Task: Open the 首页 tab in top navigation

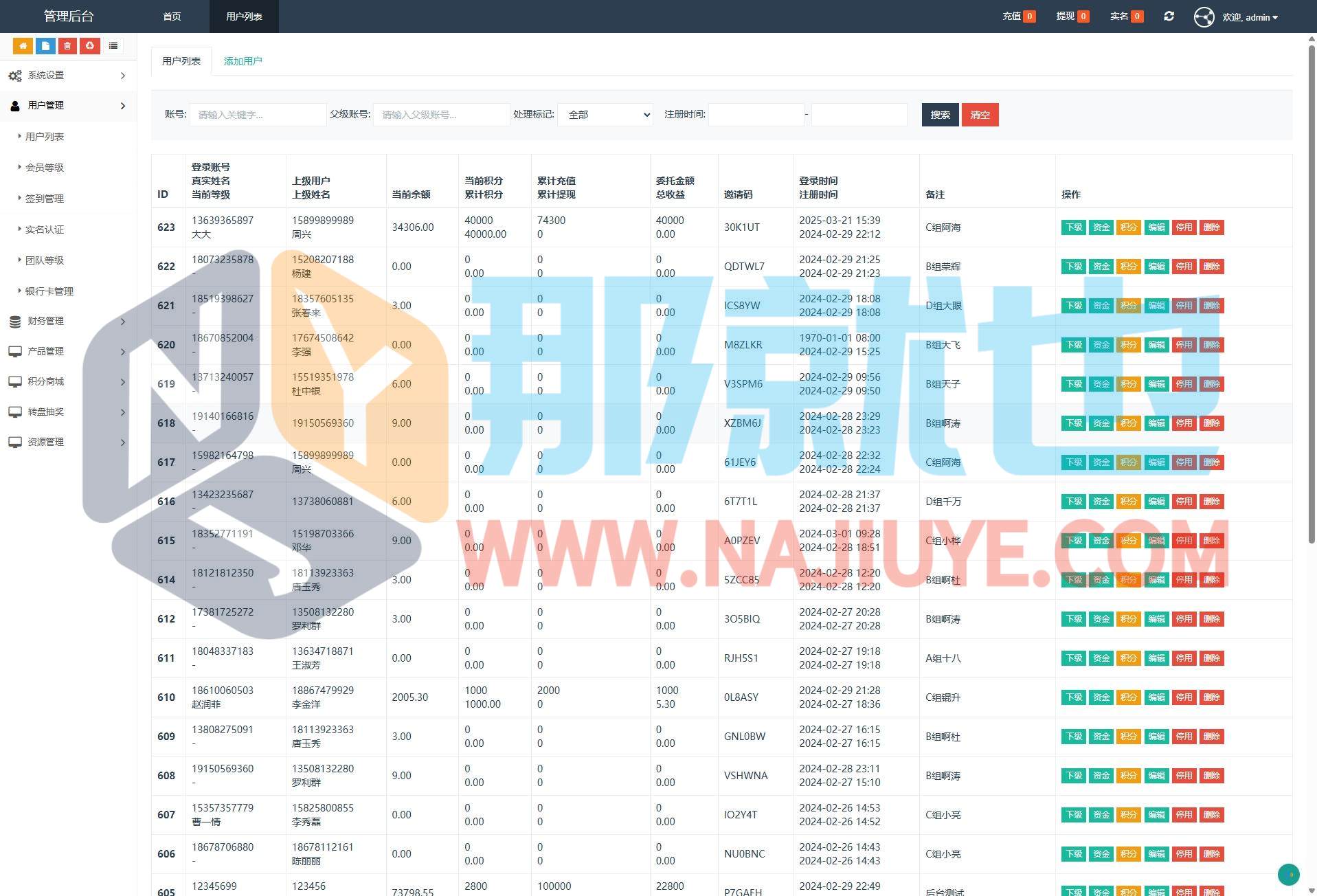Action: (172, 16)
